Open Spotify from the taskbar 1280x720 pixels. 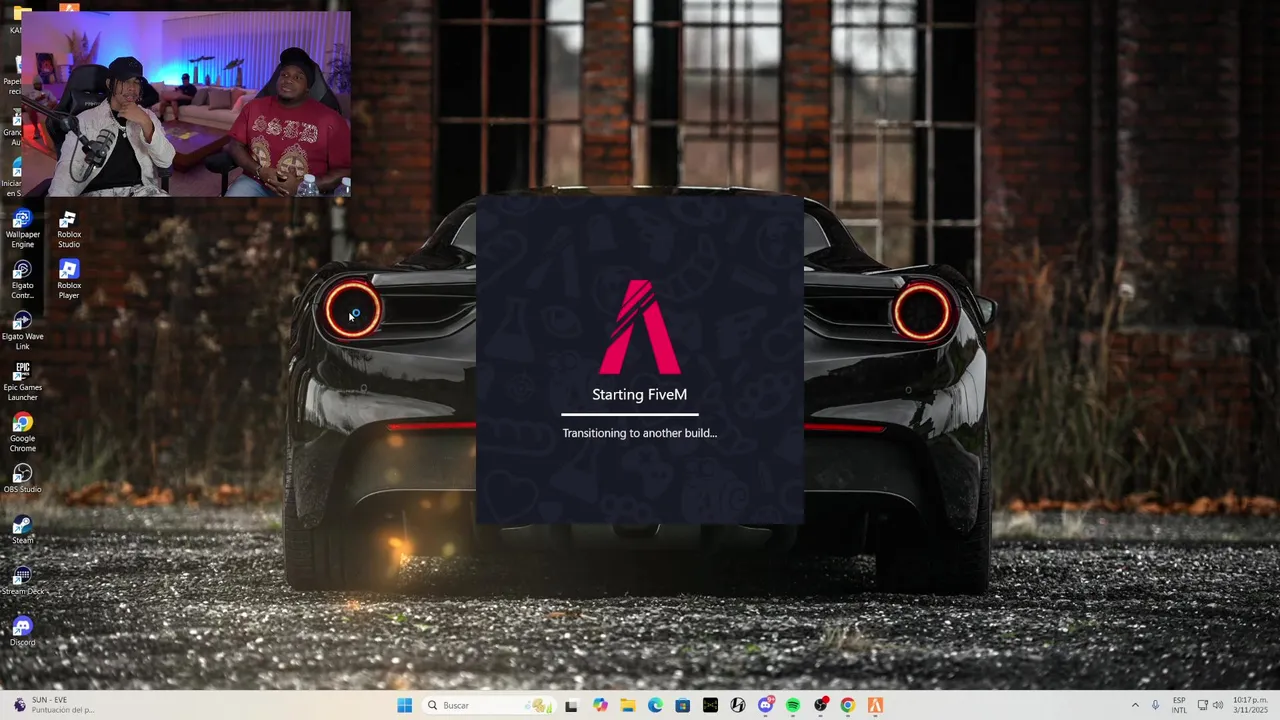click(x=793, y=705)
